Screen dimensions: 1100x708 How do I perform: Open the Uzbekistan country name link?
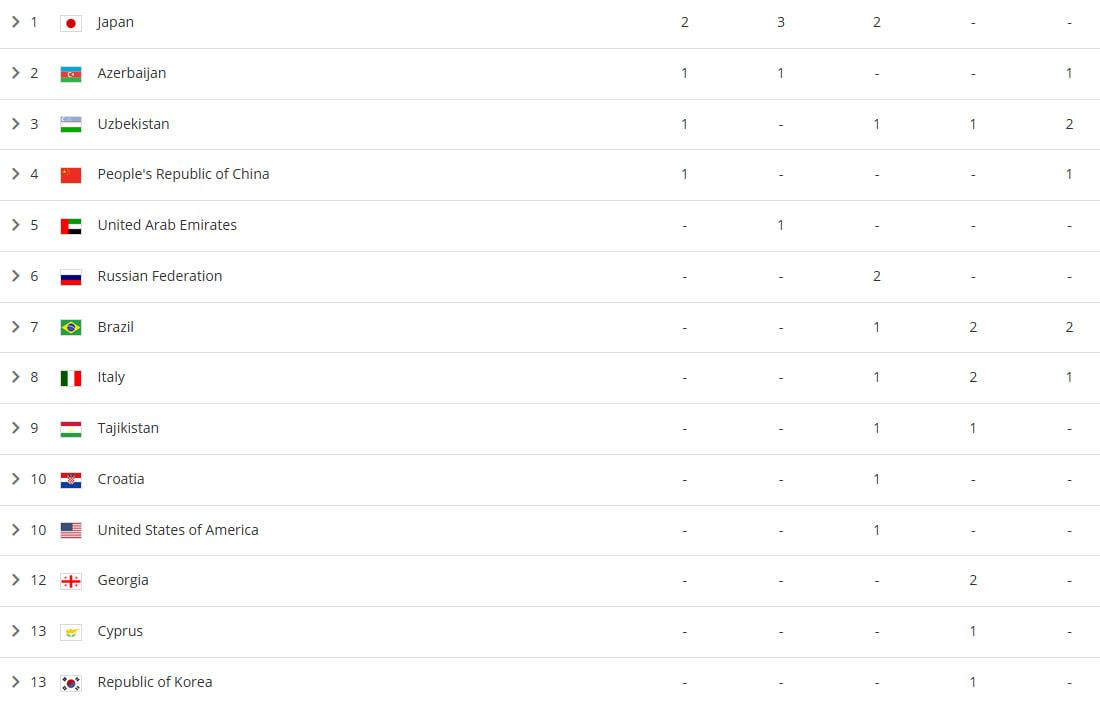click(x=133, y=124)
